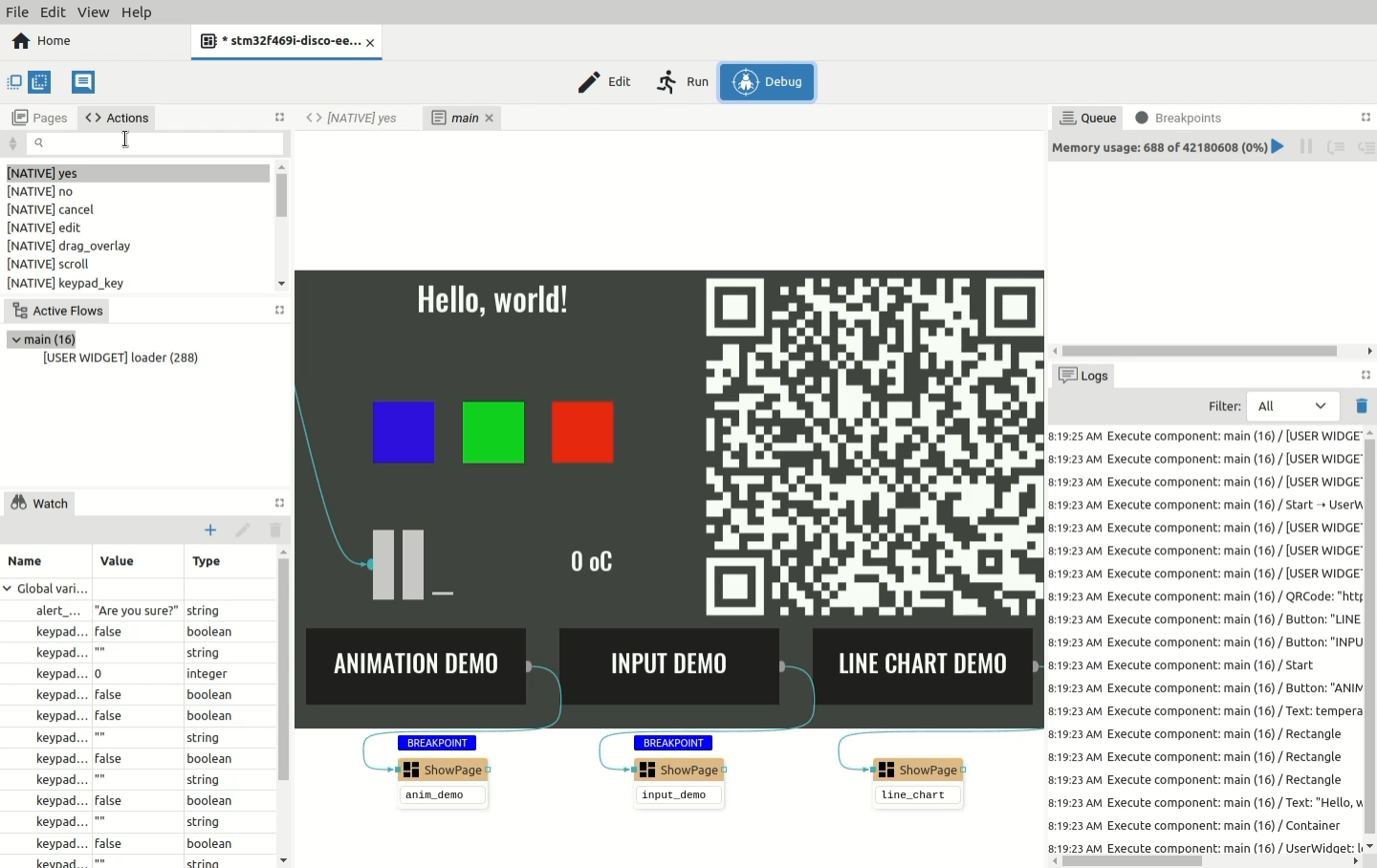Collapse the Global variables group
This screenshot has width=1377, height=868.
(x=8, y=589)
